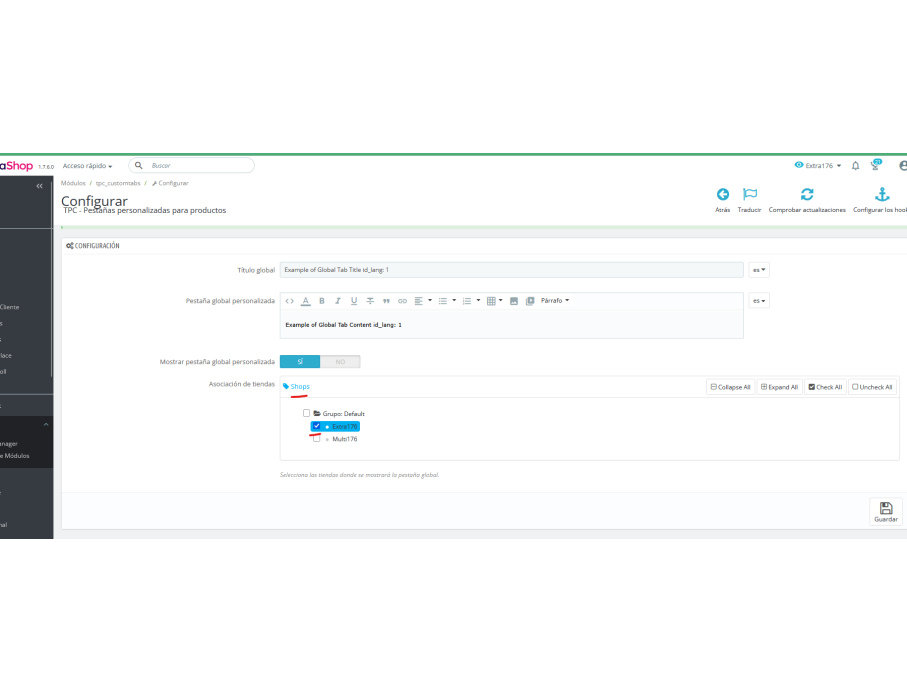The height and width of the screenshot is (693, 907).
Task: Collapse the sidebar with the double-chevron icon
Action: coord(39,186)
